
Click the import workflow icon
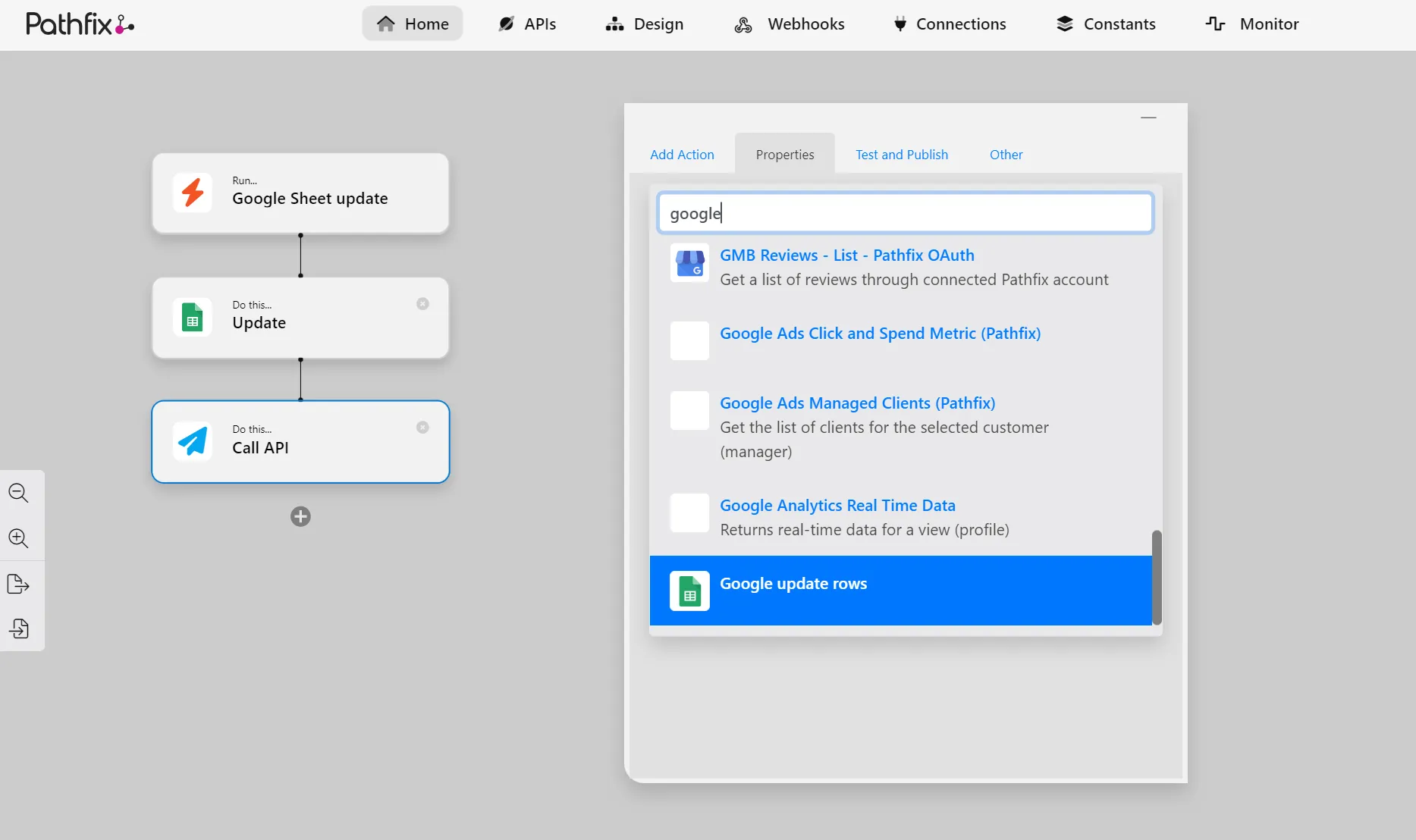(19, 628)
